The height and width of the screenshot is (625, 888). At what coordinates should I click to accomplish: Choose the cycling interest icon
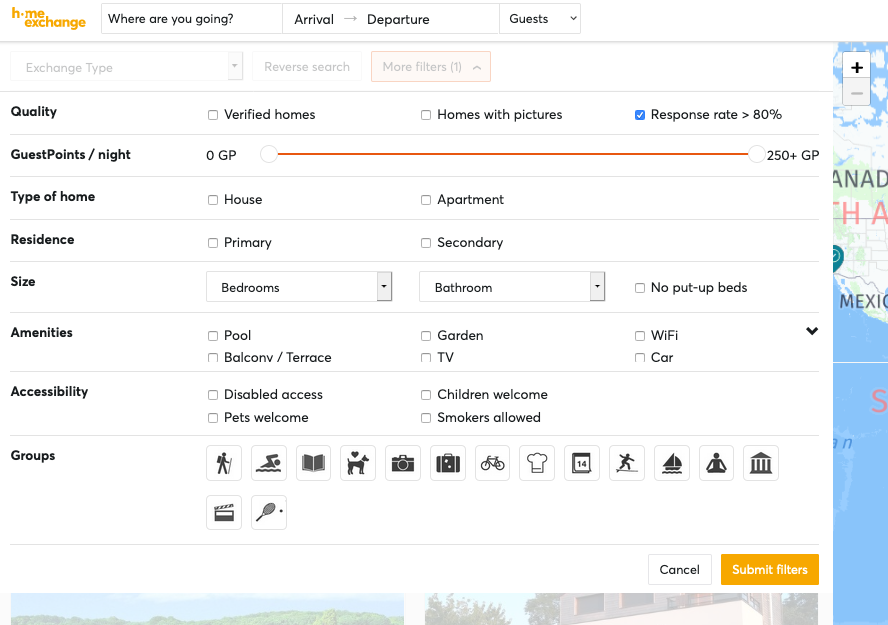(x=492, y=463)
